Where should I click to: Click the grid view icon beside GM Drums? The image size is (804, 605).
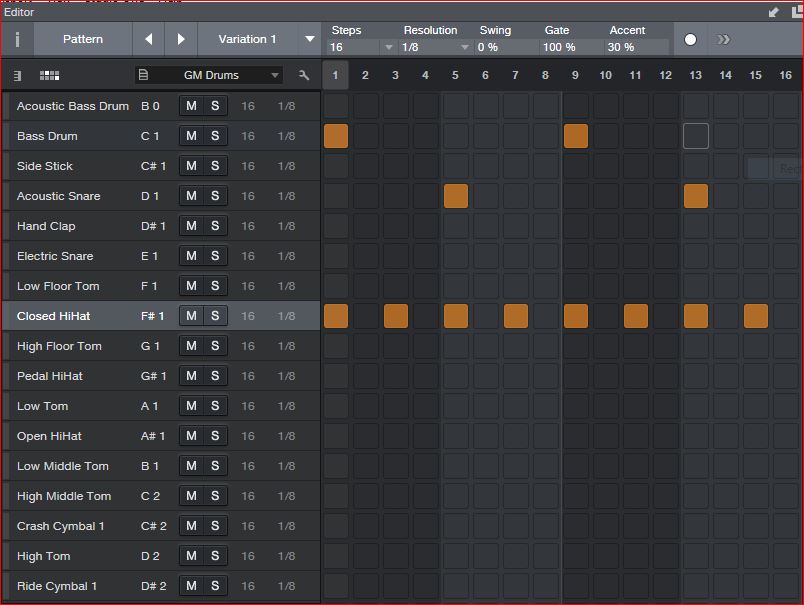click(x=49, y=75)
